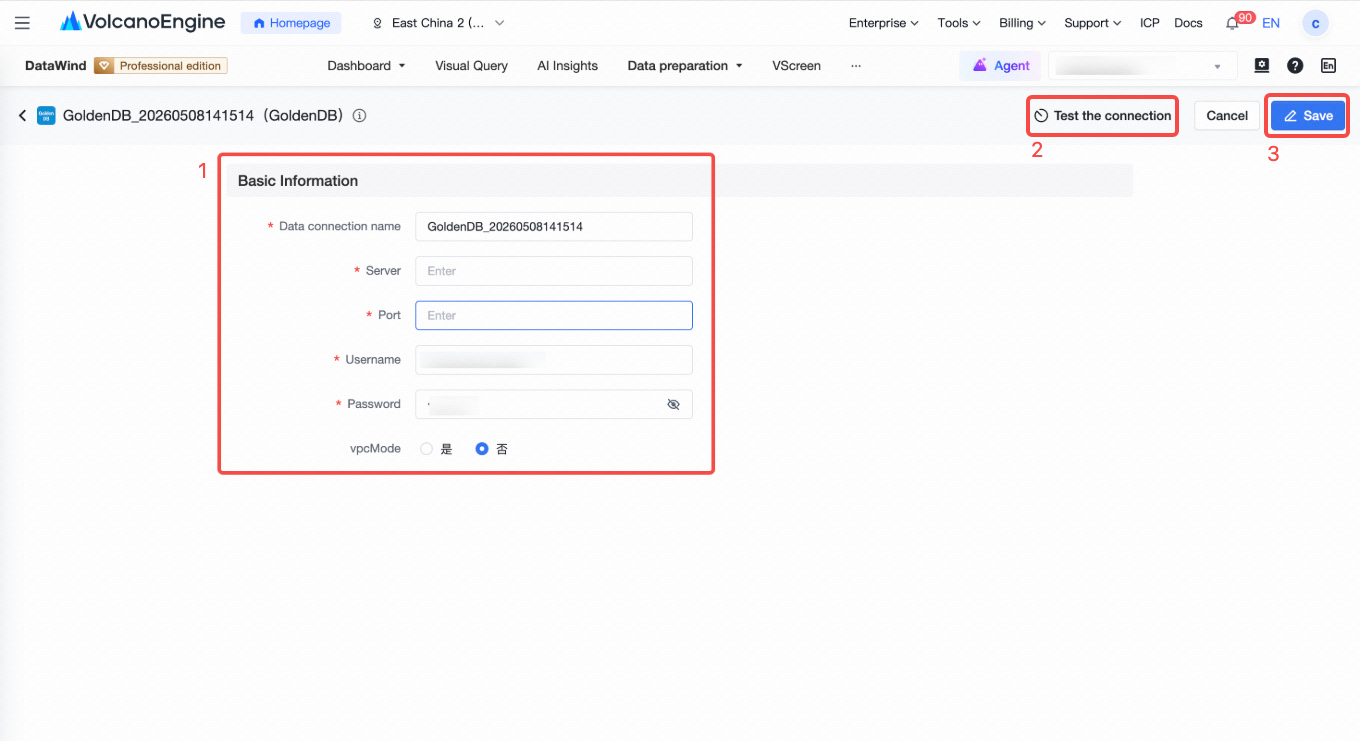
Task: Switch to the VScreen tab
Action: (x=796, y=66)
